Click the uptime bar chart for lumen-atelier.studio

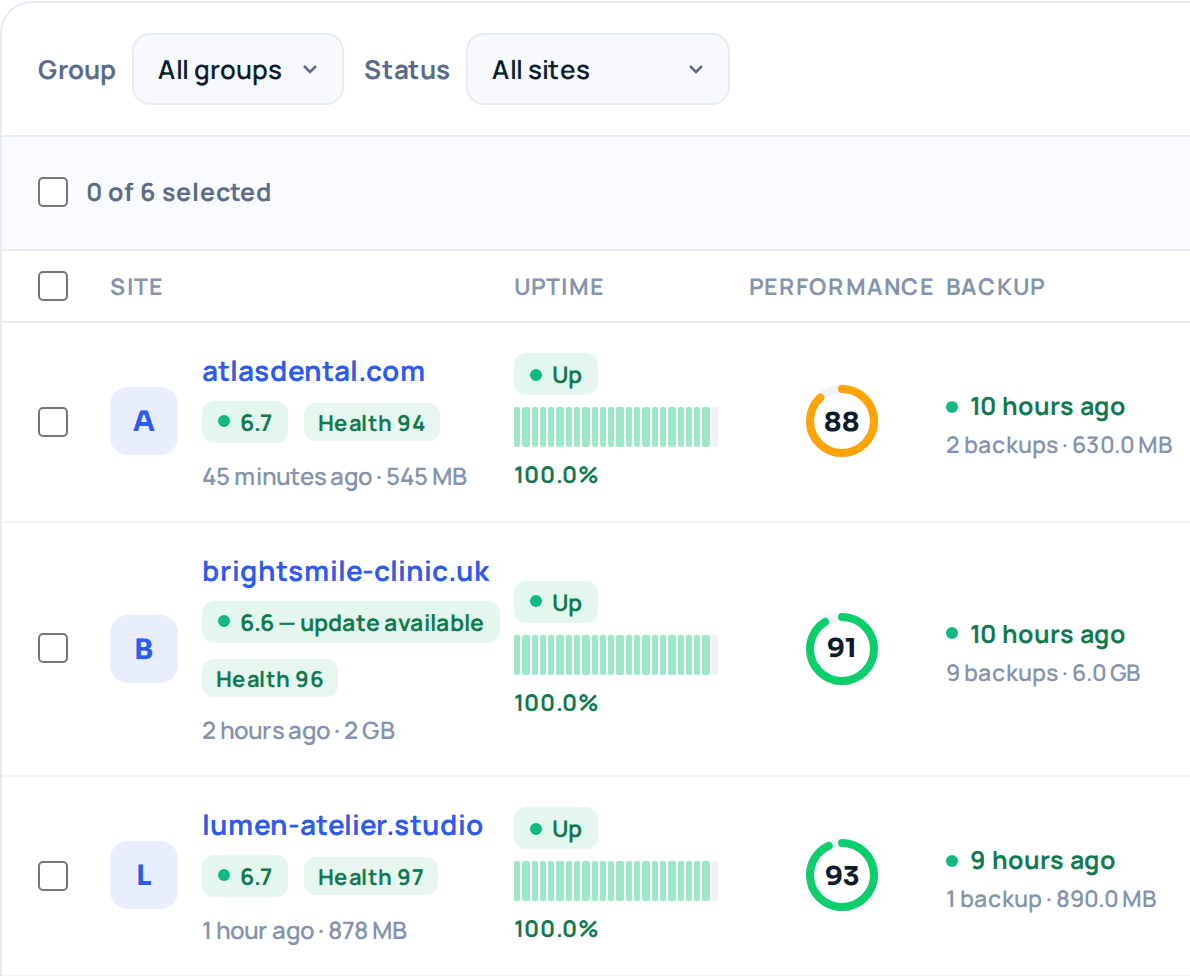[615, 881]
